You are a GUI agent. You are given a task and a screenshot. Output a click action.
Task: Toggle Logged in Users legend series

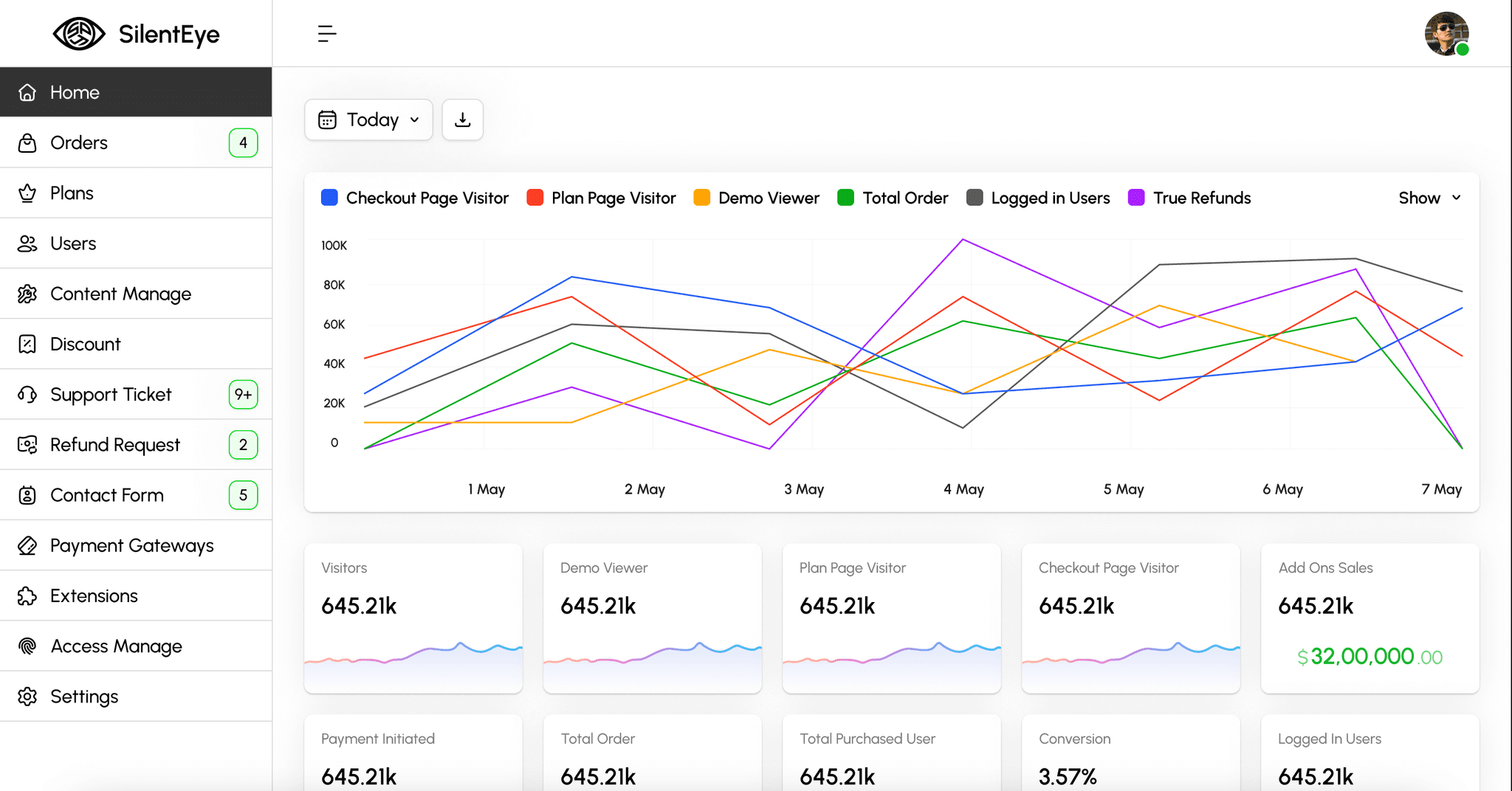tap(1038, 198)
